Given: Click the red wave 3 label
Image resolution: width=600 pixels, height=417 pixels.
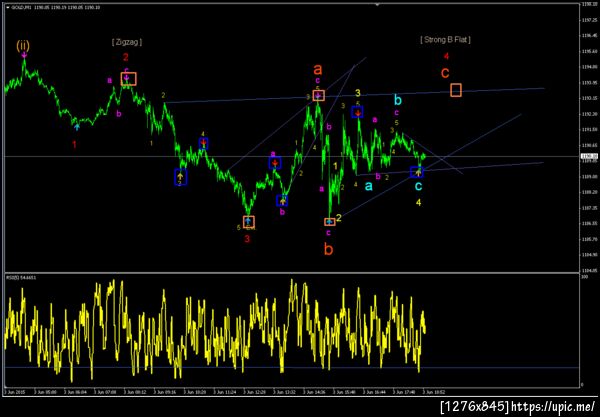Looking at the screenshot, I should coord(247,239).
